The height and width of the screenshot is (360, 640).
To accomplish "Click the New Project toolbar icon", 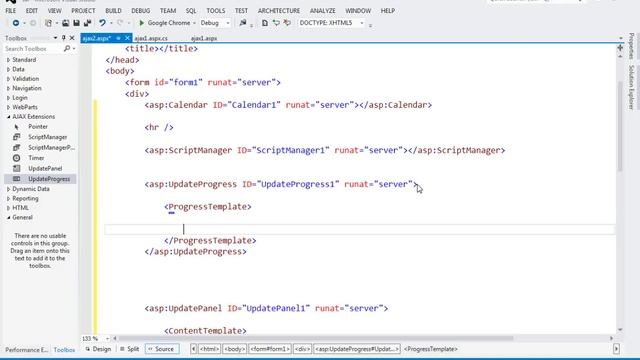I will pos(49,23).
